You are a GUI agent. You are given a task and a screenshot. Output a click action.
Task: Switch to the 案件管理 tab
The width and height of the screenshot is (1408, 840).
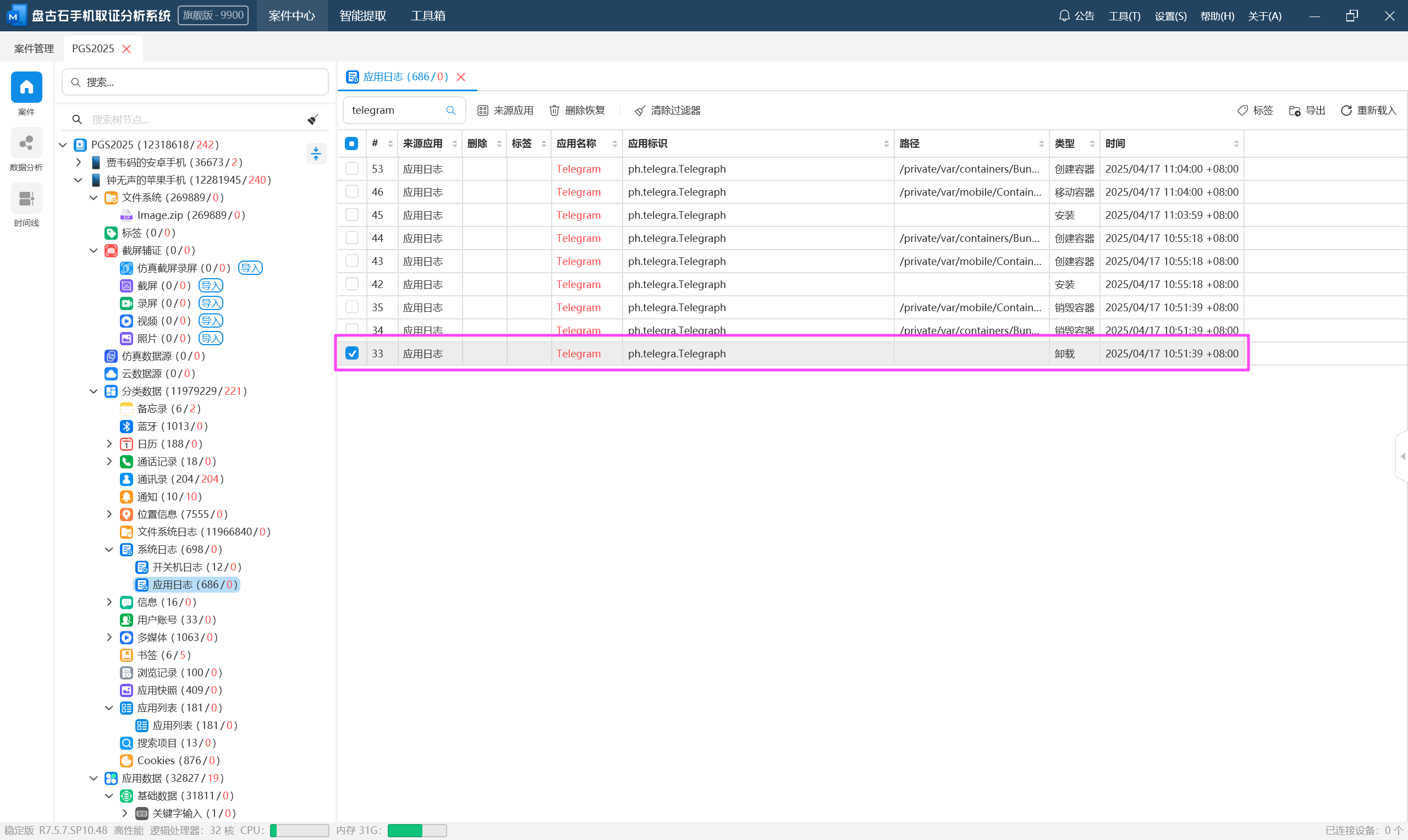[x=34, y=49]
